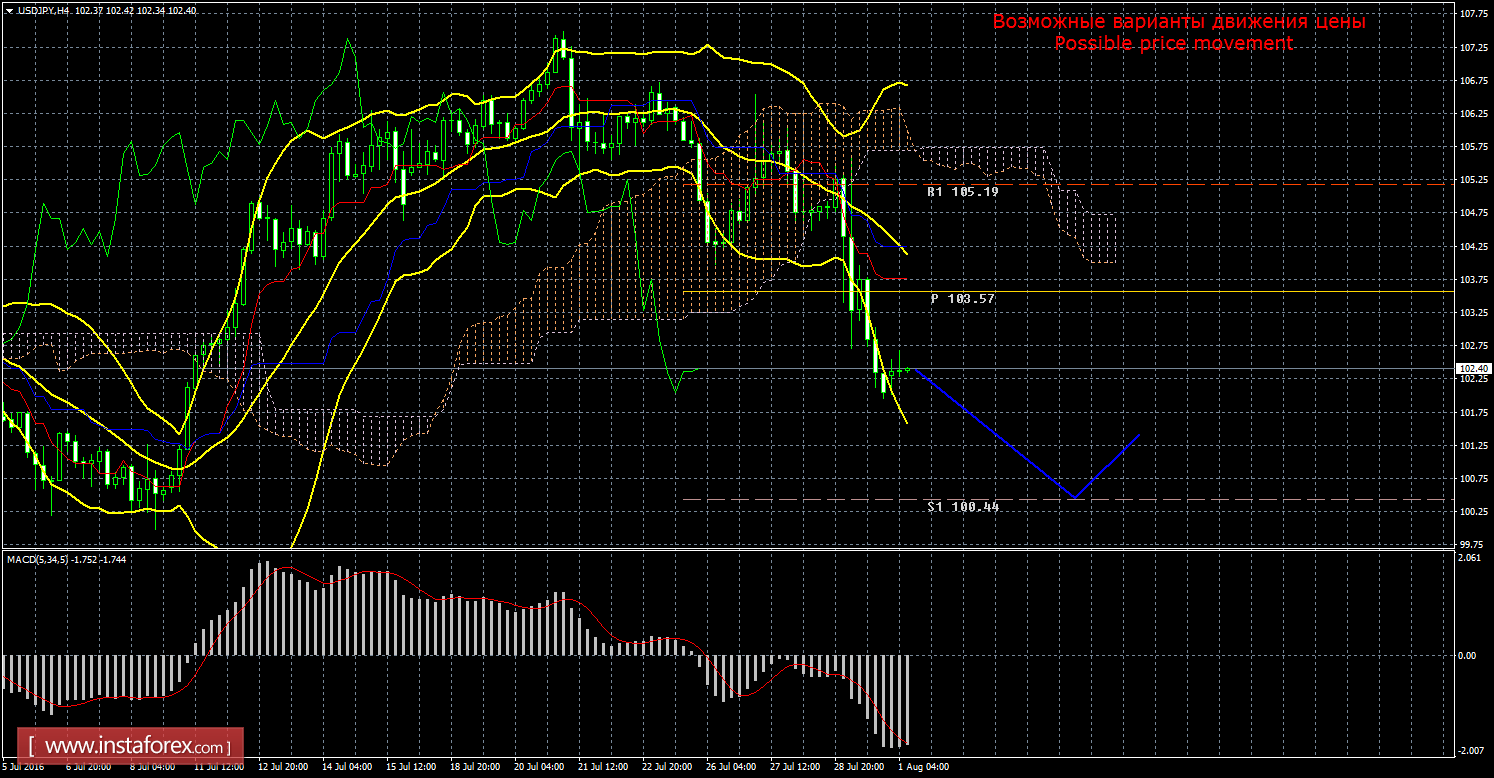
Task: Select the '1 Aug 04:00' time axis label
Action: tap(925, 768)
